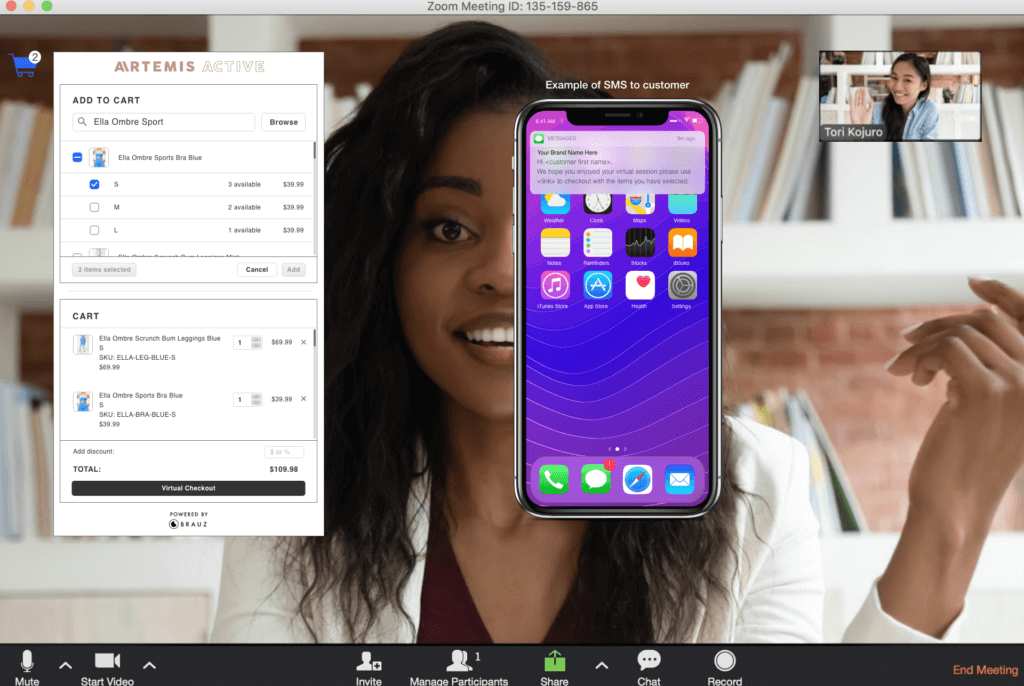Click the Sports Bra thumbnail in the cart
This screenshot has width=1024, height=686.
83,400
